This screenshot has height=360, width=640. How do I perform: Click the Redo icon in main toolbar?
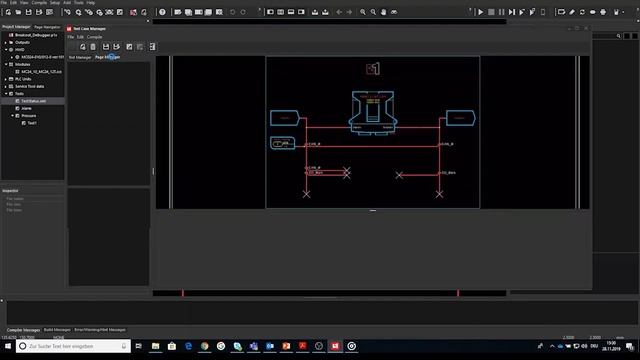click(x=243, y=12)
